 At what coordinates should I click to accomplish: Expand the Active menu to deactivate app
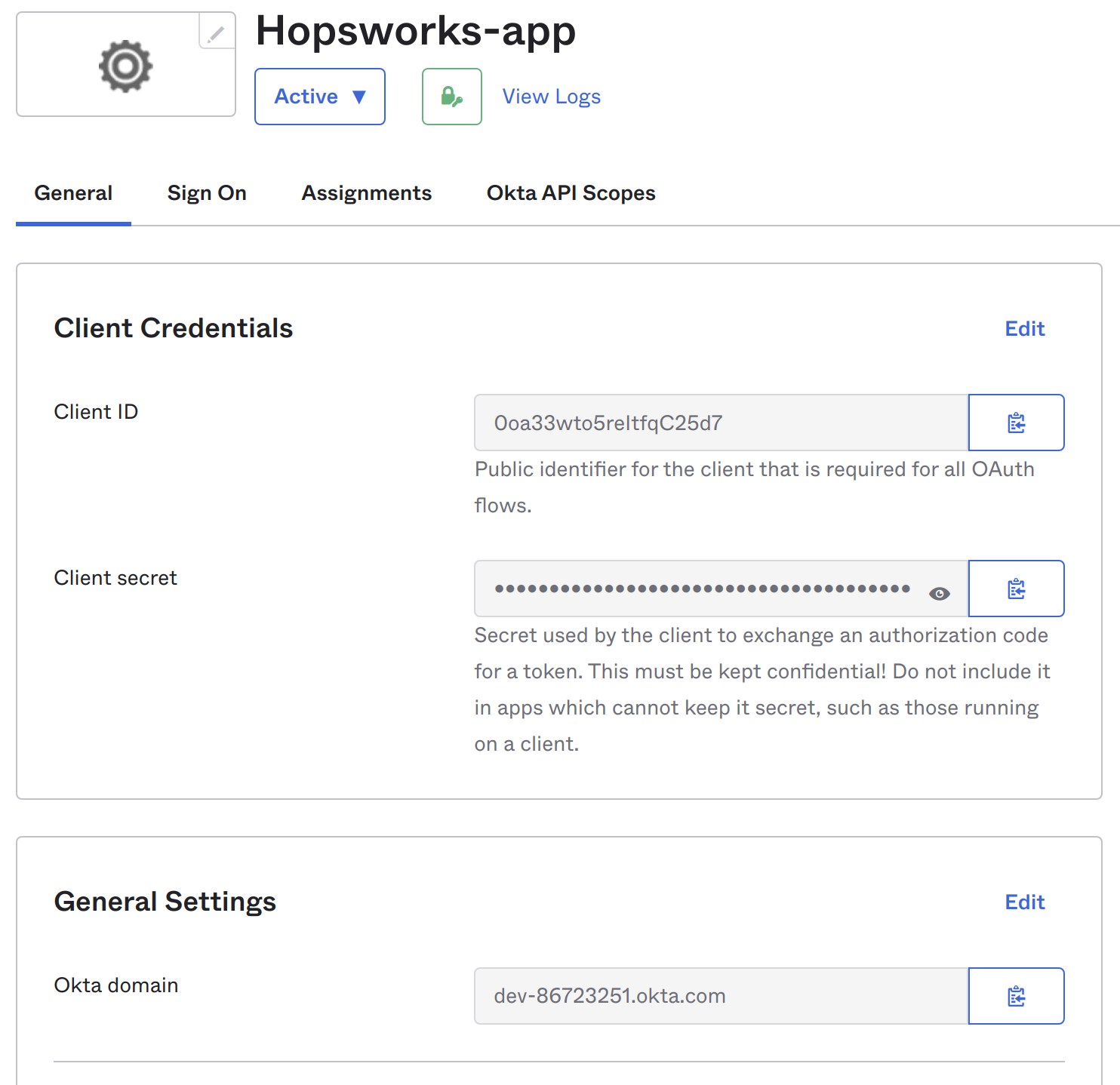319,97
